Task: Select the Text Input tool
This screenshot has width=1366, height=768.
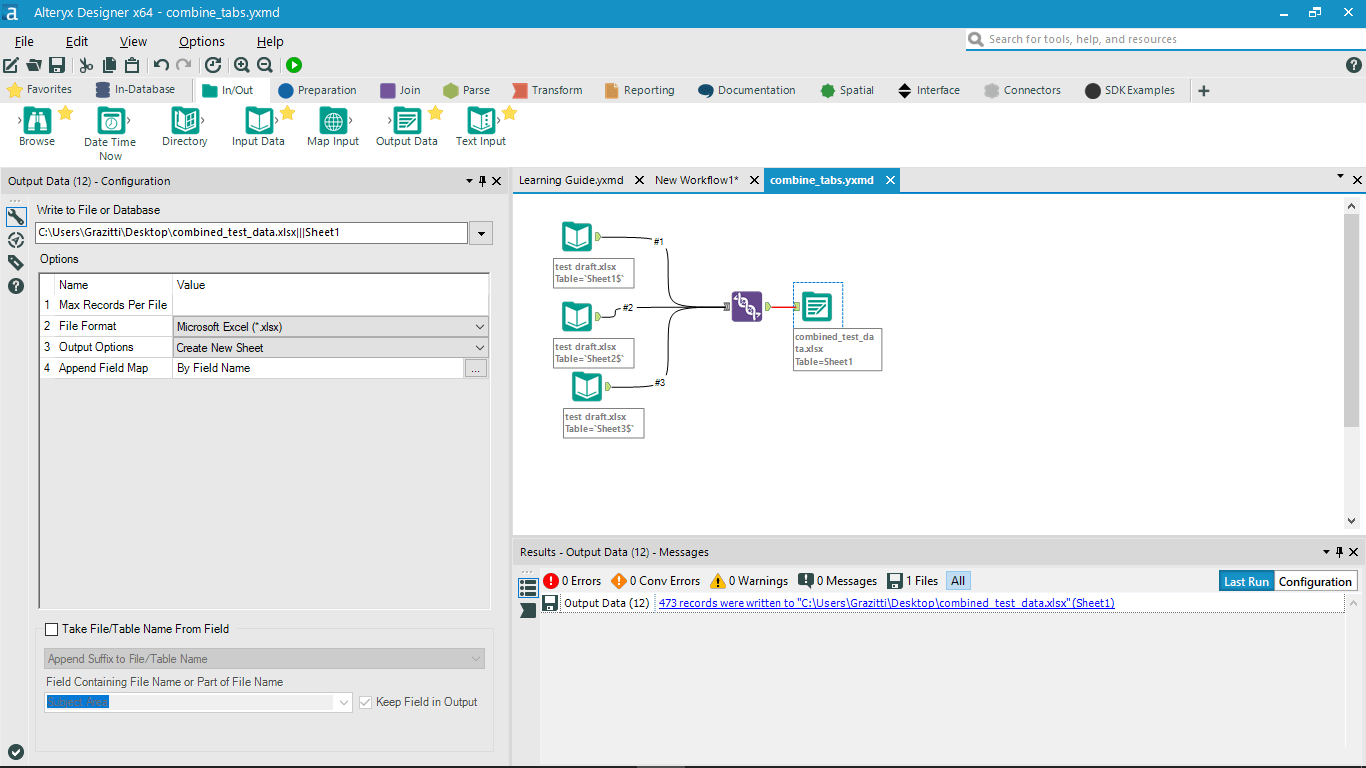Action: [x=480, y=125]
